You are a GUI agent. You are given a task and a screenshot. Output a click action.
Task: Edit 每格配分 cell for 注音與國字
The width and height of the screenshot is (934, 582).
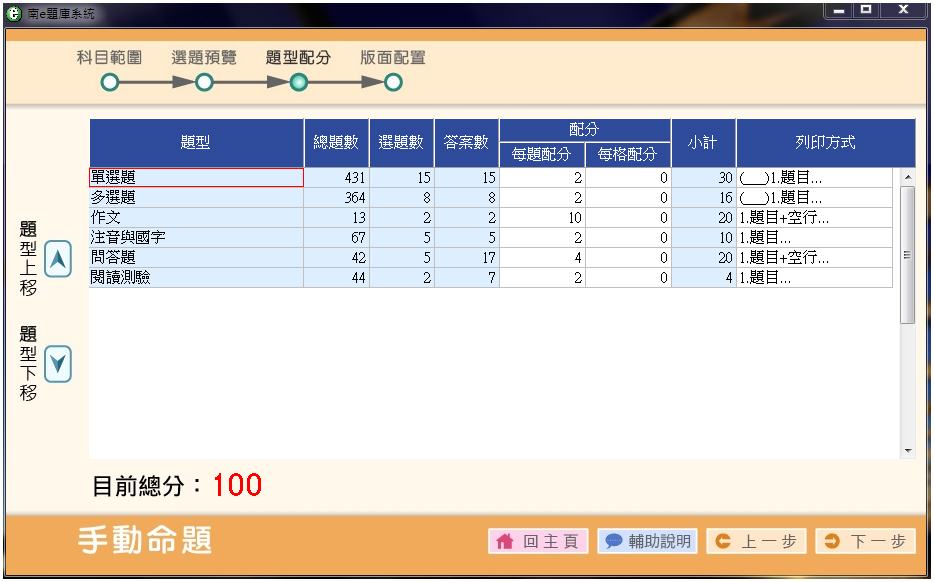[x=627, y=238]
